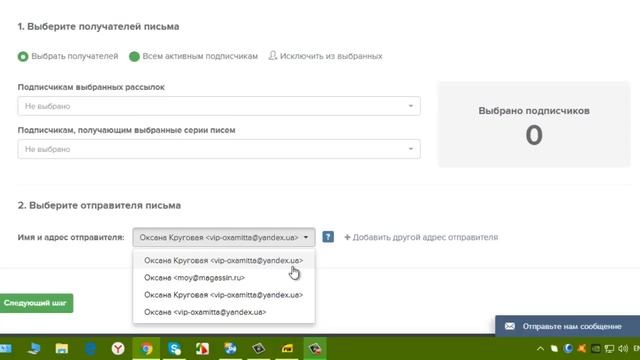Click the volume speaker tray icon
Viewport: 640px width, 360px height.
click(x=623, y=349)
